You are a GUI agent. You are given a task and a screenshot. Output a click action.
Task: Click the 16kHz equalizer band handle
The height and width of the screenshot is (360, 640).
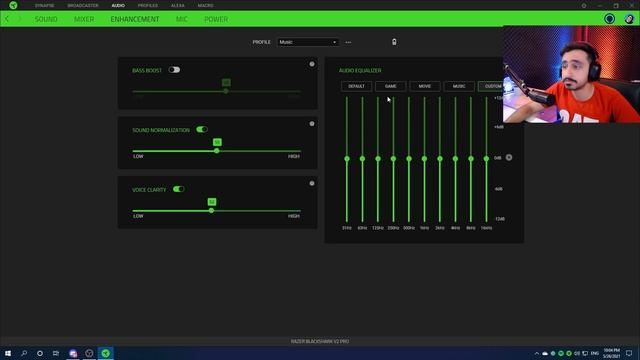click(486, 158)
